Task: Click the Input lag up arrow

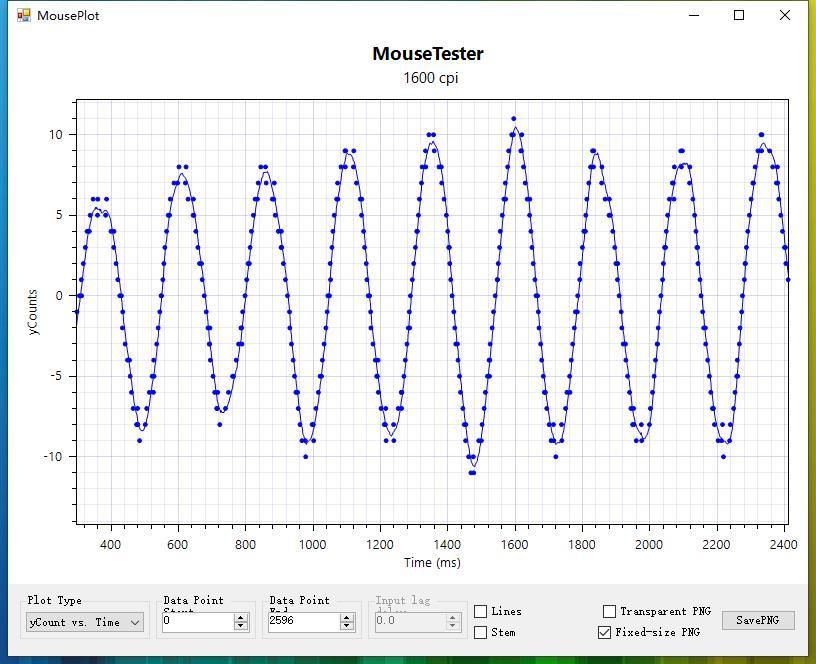Action: click(453, 618)
